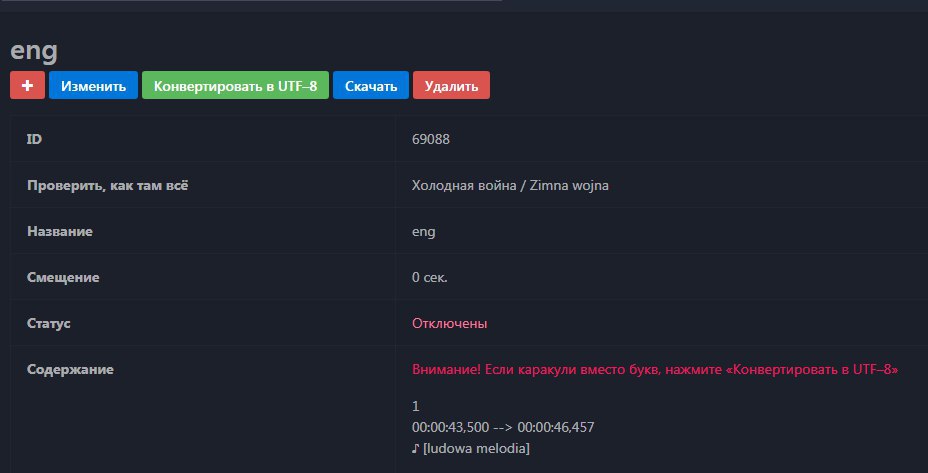
Task: Click the red Удалить button
Action: pyautogui.click(x=452, y=85)
